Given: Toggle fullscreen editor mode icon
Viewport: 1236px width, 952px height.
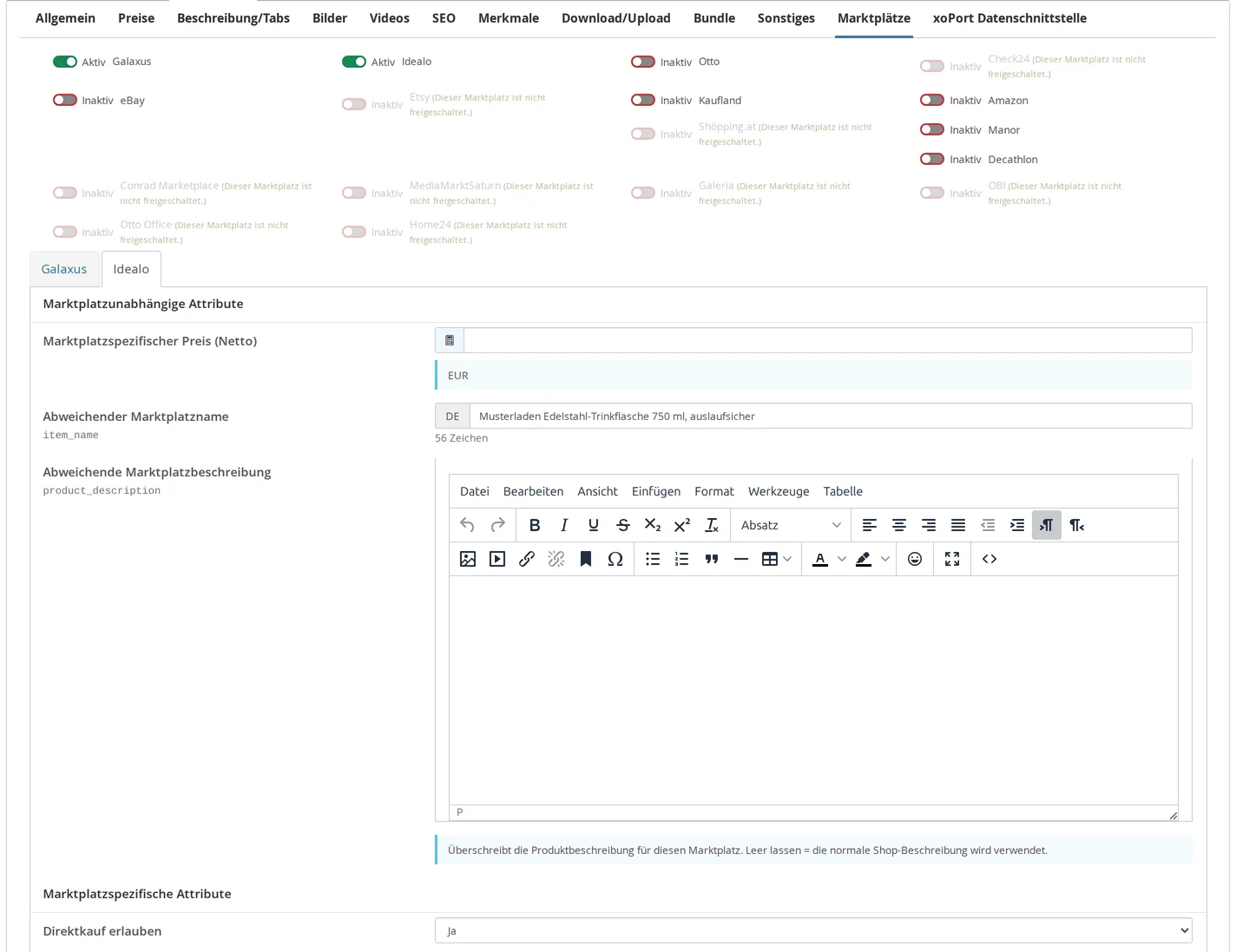Looking at the screenshot, I should click(952, 559).
